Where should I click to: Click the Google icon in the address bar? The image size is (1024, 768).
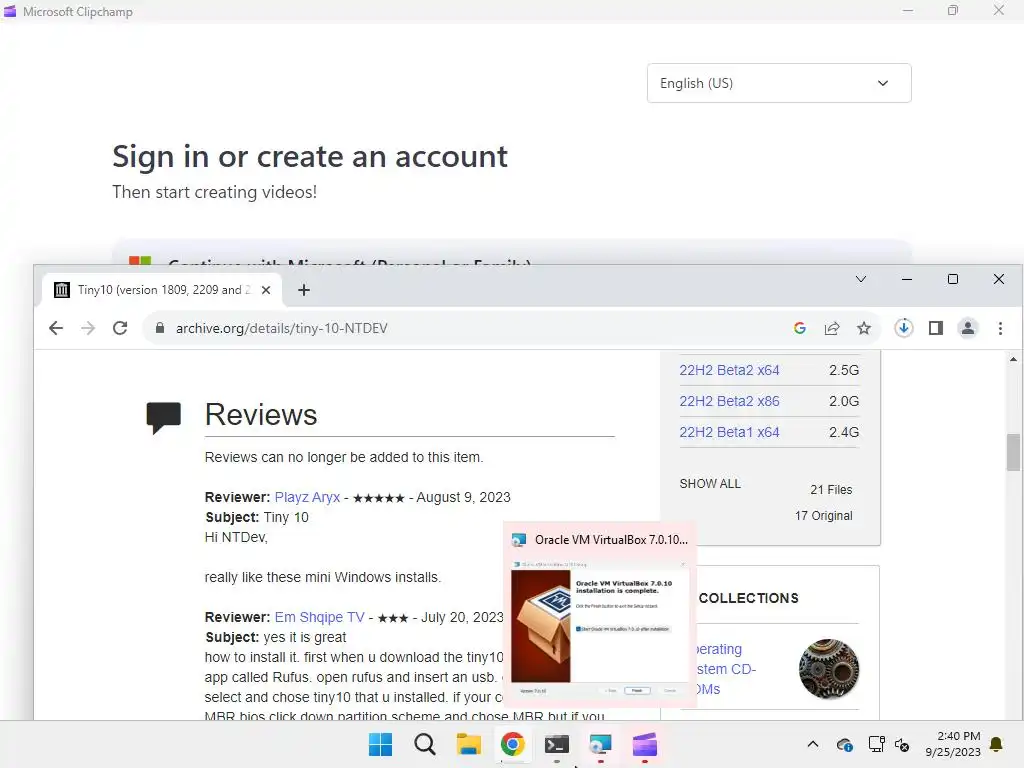click(x=800, y=328)
